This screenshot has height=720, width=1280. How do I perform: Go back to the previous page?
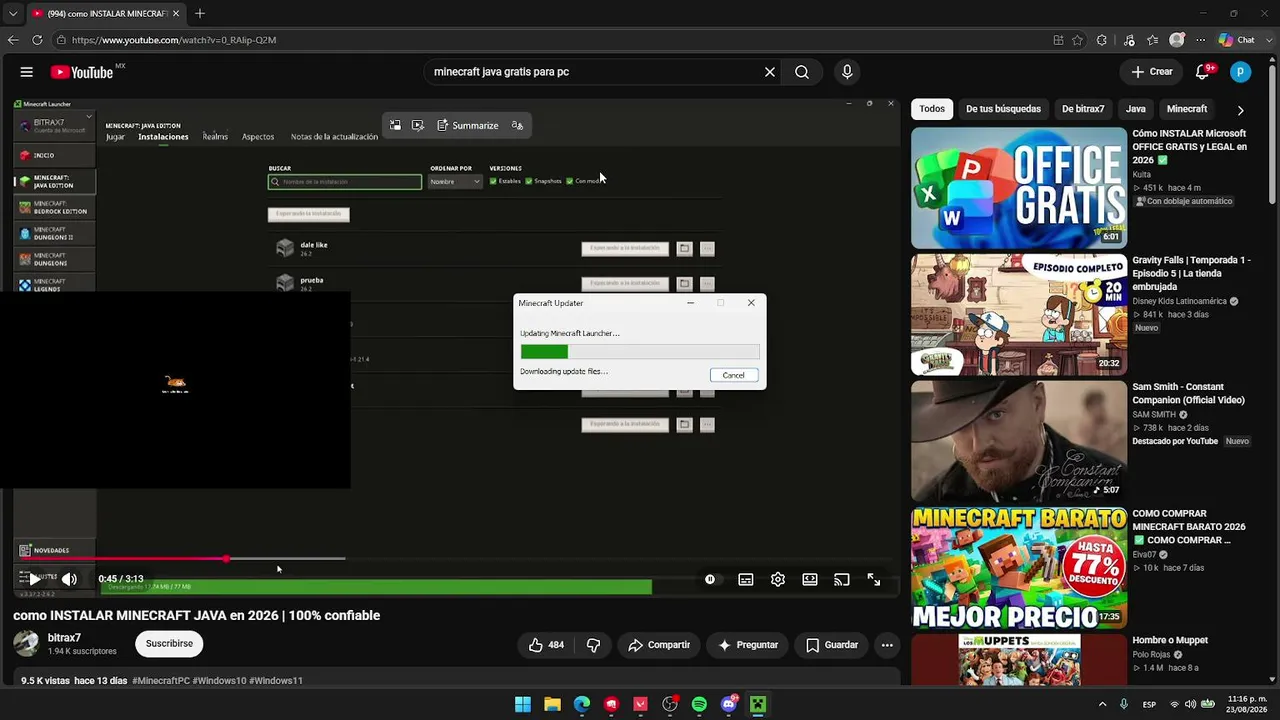coord(13,40)
